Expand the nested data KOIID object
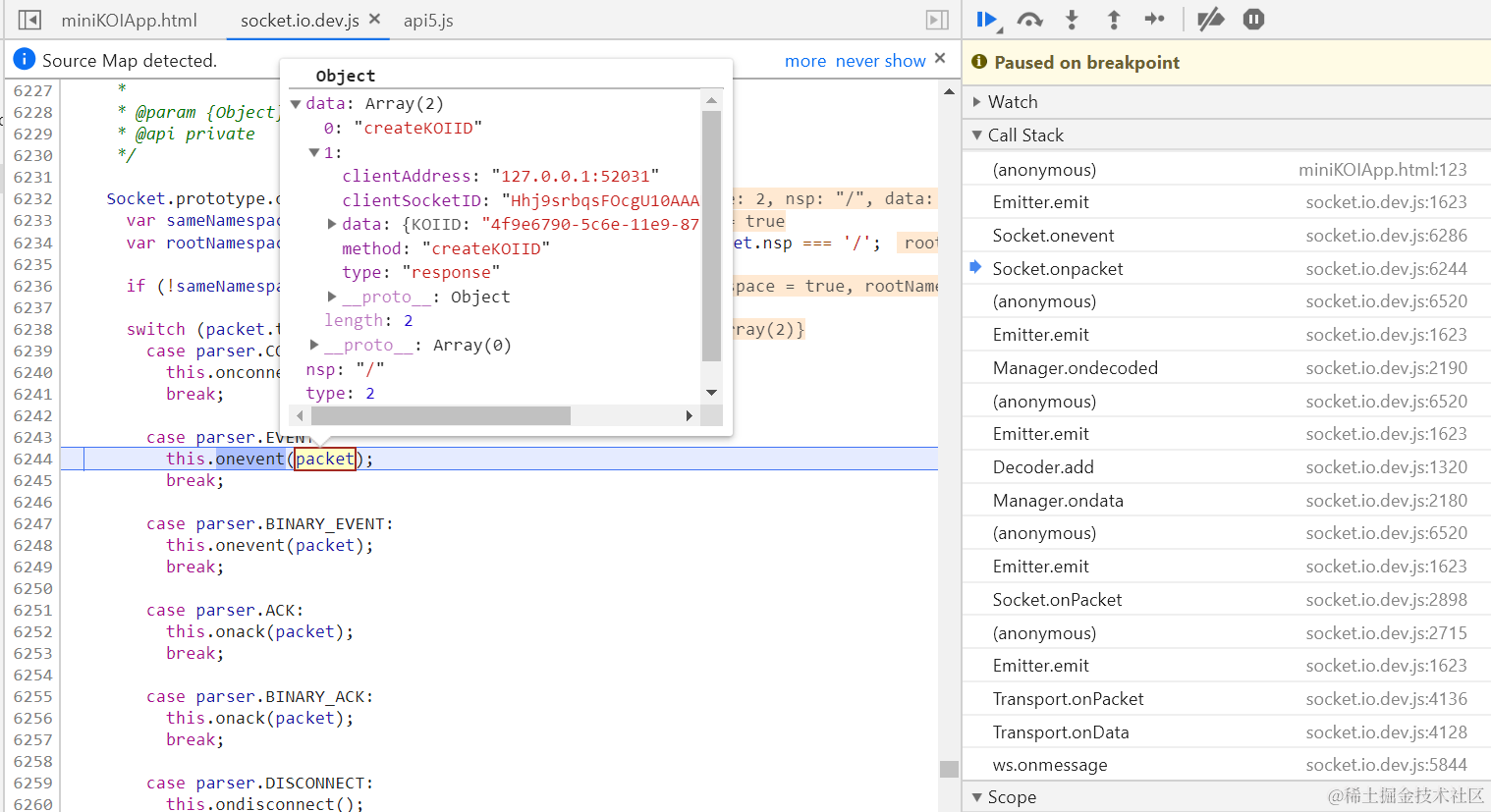 click(x=332, y=225)
